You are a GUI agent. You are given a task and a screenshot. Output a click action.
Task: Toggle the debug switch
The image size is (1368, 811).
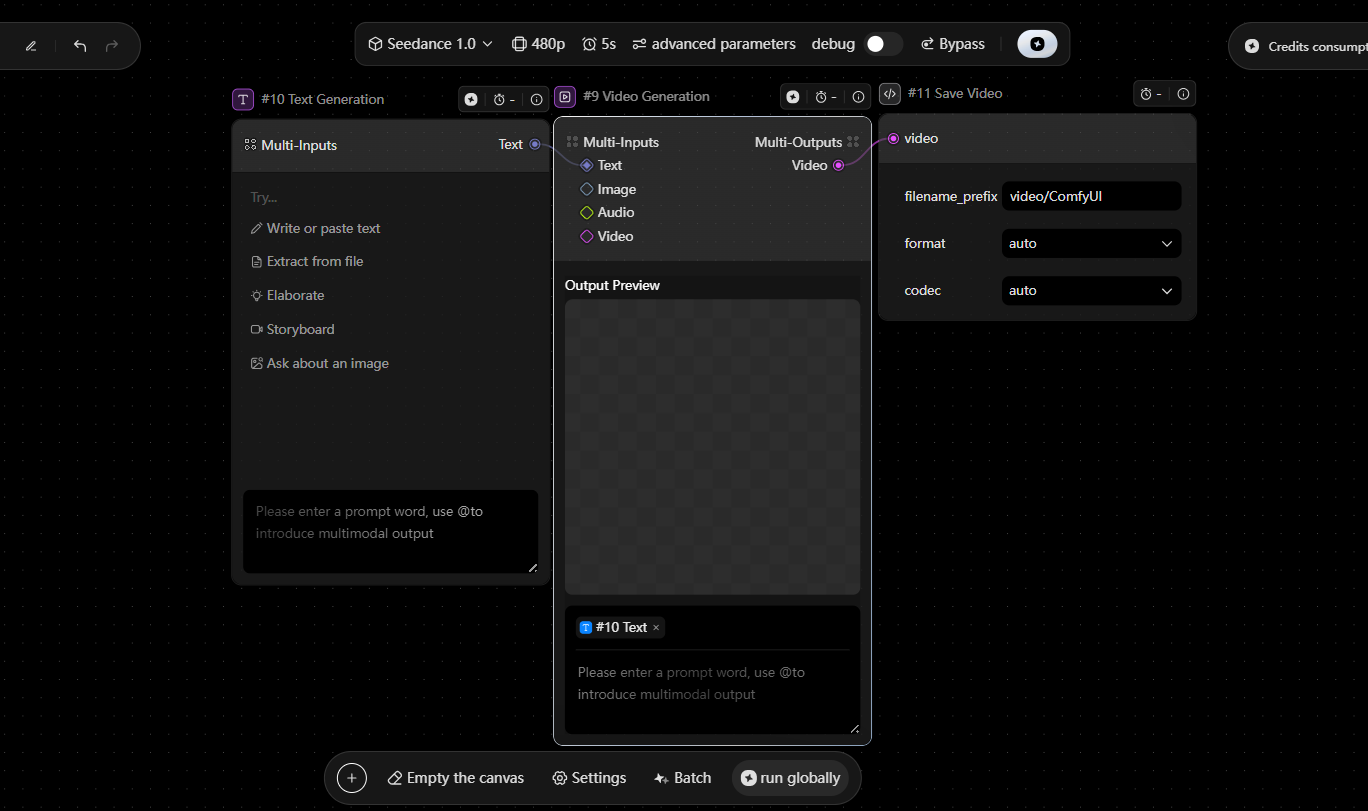(x=883, y=44)
